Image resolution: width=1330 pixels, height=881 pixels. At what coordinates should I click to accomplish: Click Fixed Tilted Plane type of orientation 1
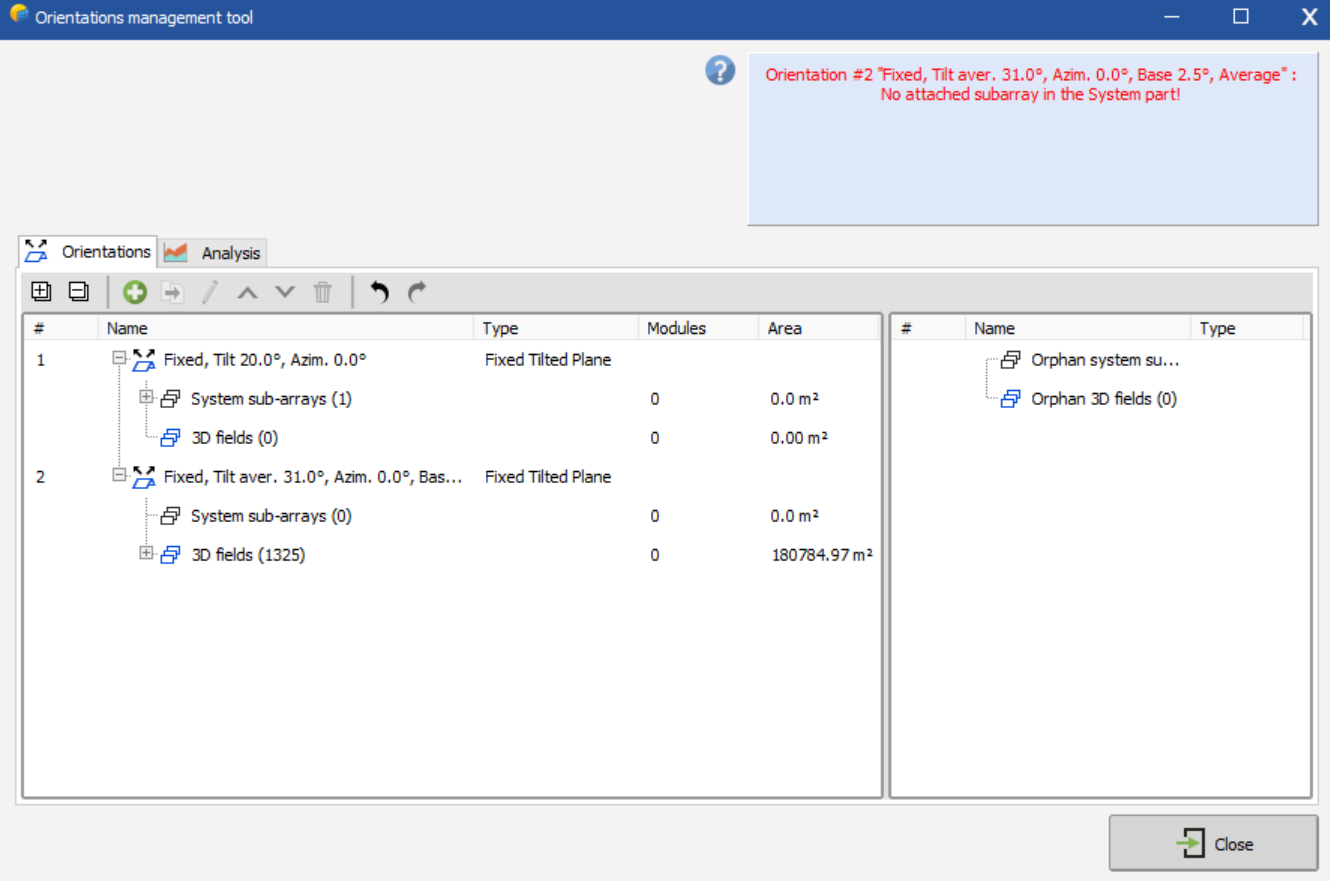click(548, 360)
